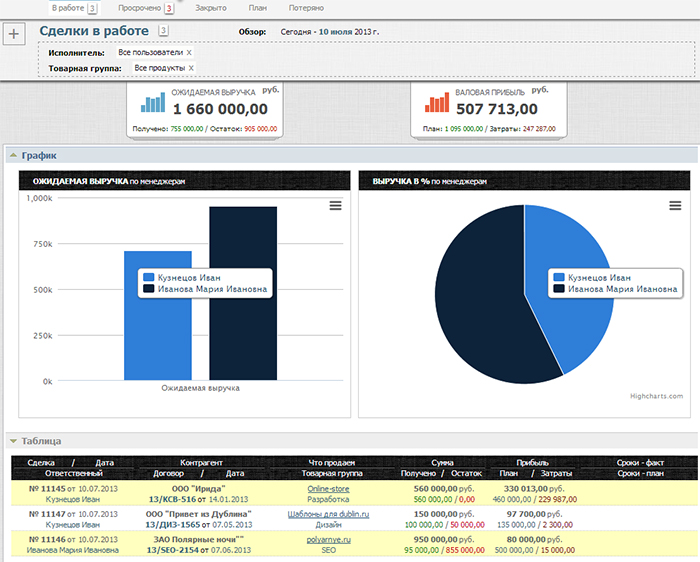Screen dimensions: 700x562
Task: Open contract 13/SEO-2154
Action: click(172, 550)
